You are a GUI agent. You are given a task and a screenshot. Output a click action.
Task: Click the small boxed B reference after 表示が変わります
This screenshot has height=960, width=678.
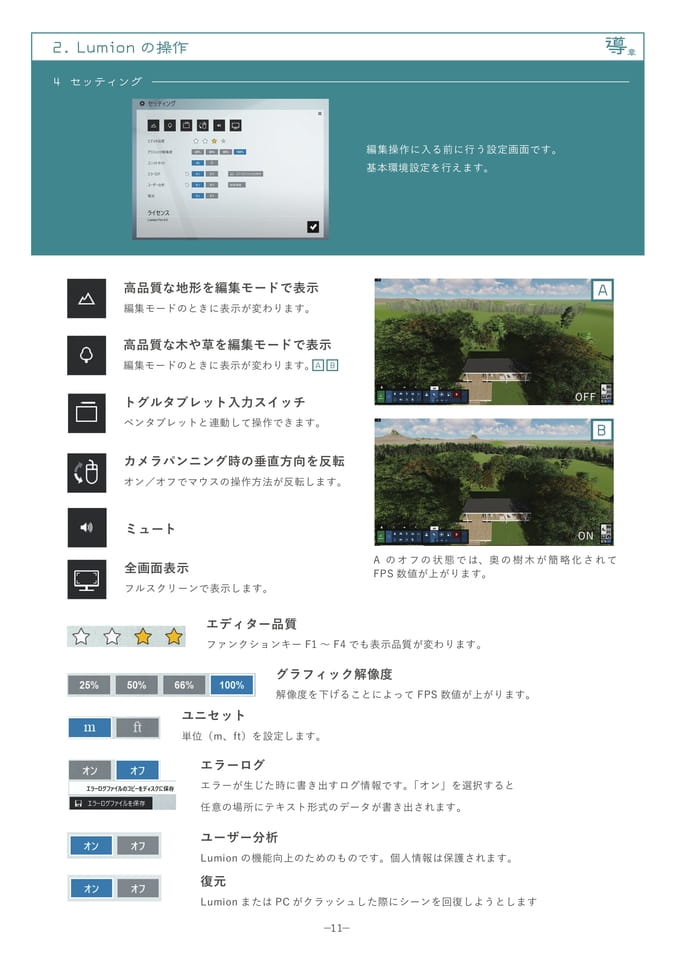tap(332, 366)
